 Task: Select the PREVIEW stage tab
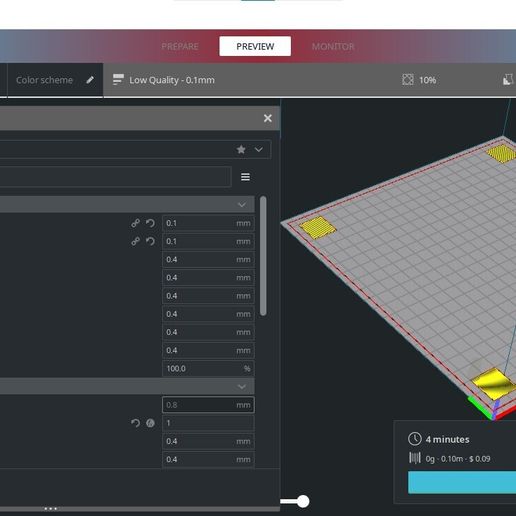[255, 46]
